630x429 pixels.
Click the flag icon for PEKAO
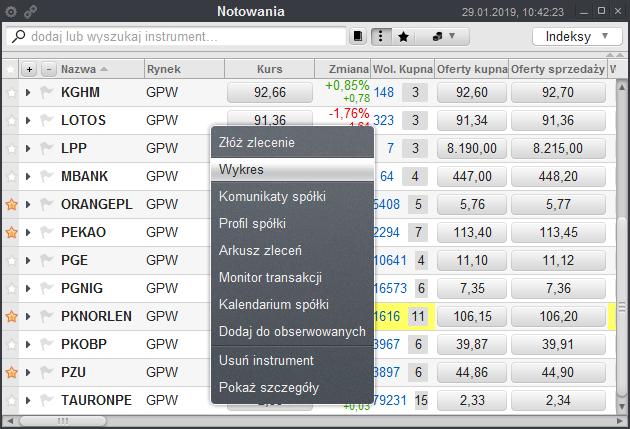pyautogui.click(x=47, y=232)
